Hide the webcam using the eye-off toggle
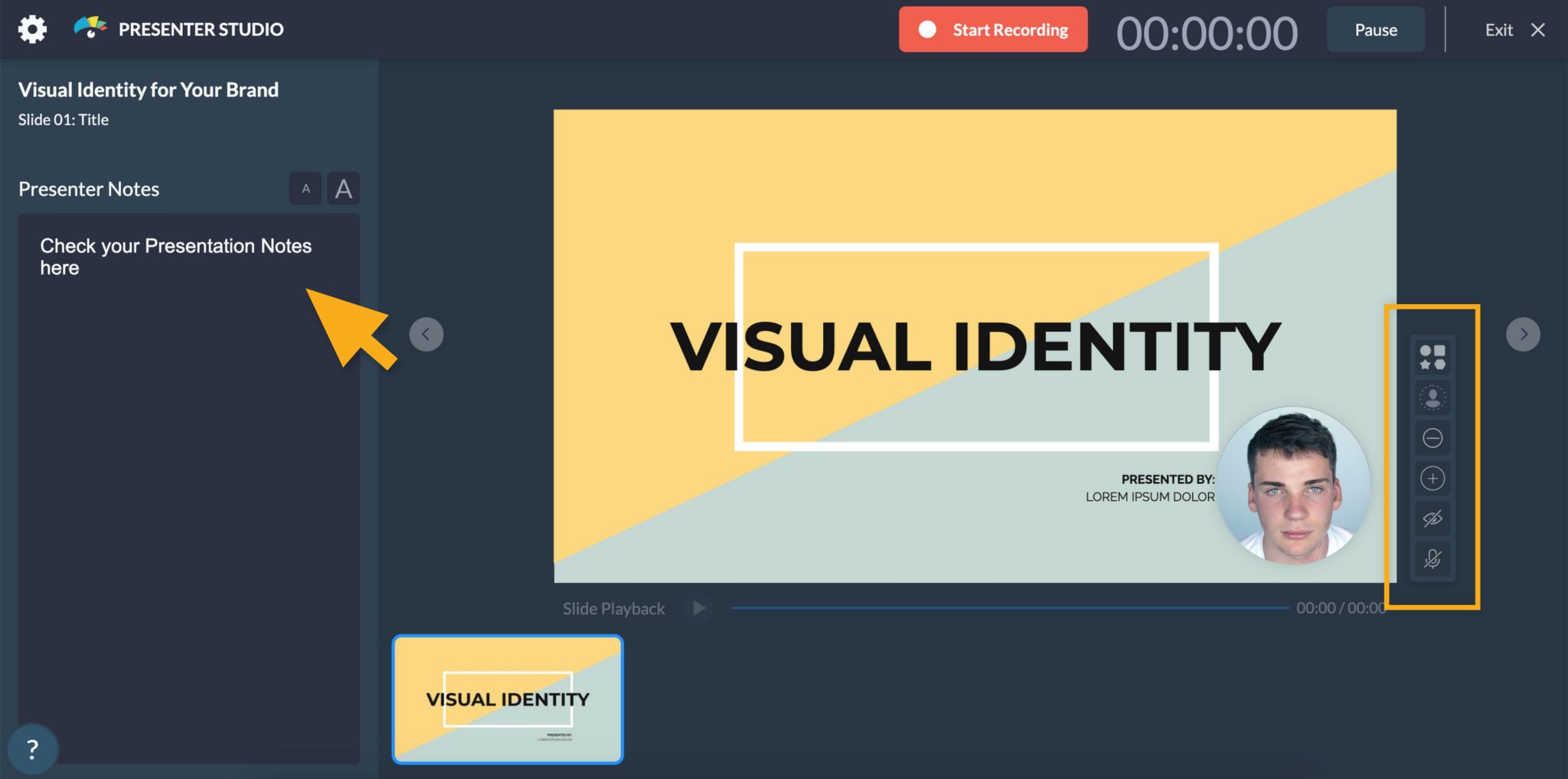 [1432, 519]
